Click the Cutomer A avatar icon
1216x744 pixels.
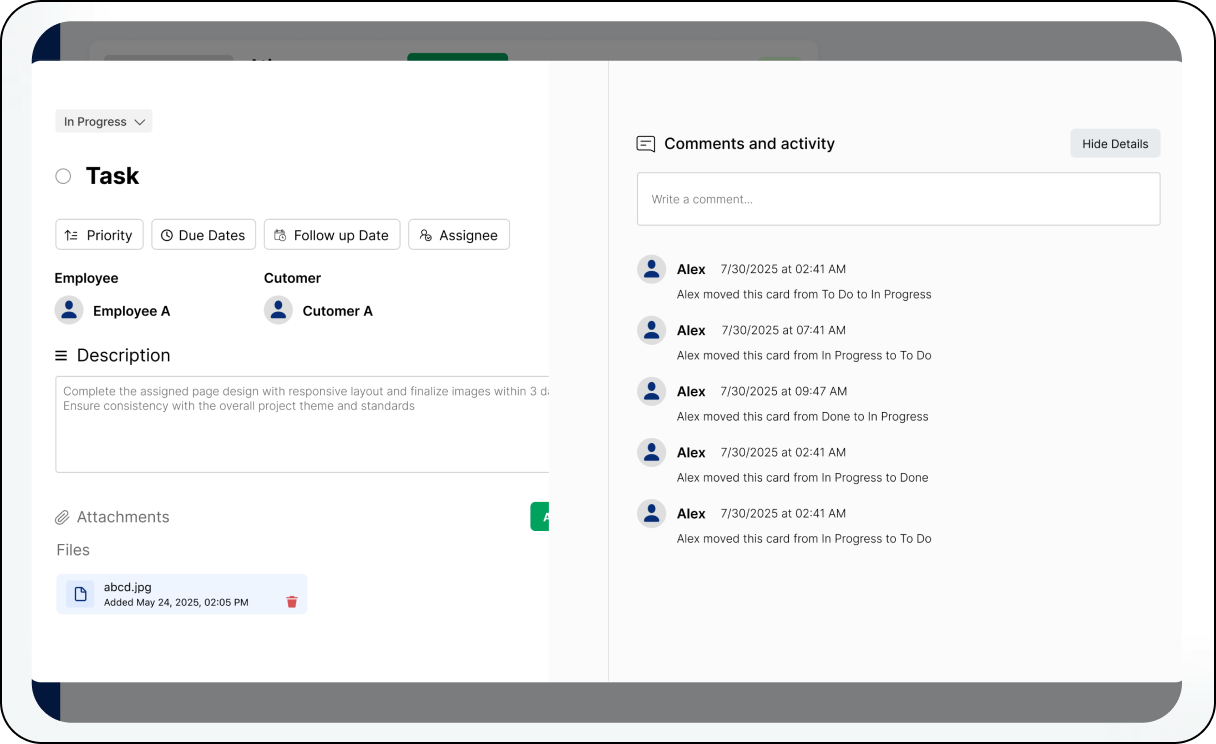pyautogui.click(x=278, y=310)
